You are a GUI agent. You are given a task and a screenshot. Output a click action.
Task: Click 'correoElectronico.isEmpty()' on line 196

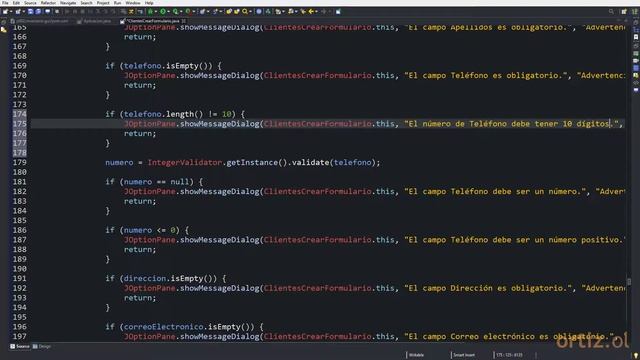(189, 327)
